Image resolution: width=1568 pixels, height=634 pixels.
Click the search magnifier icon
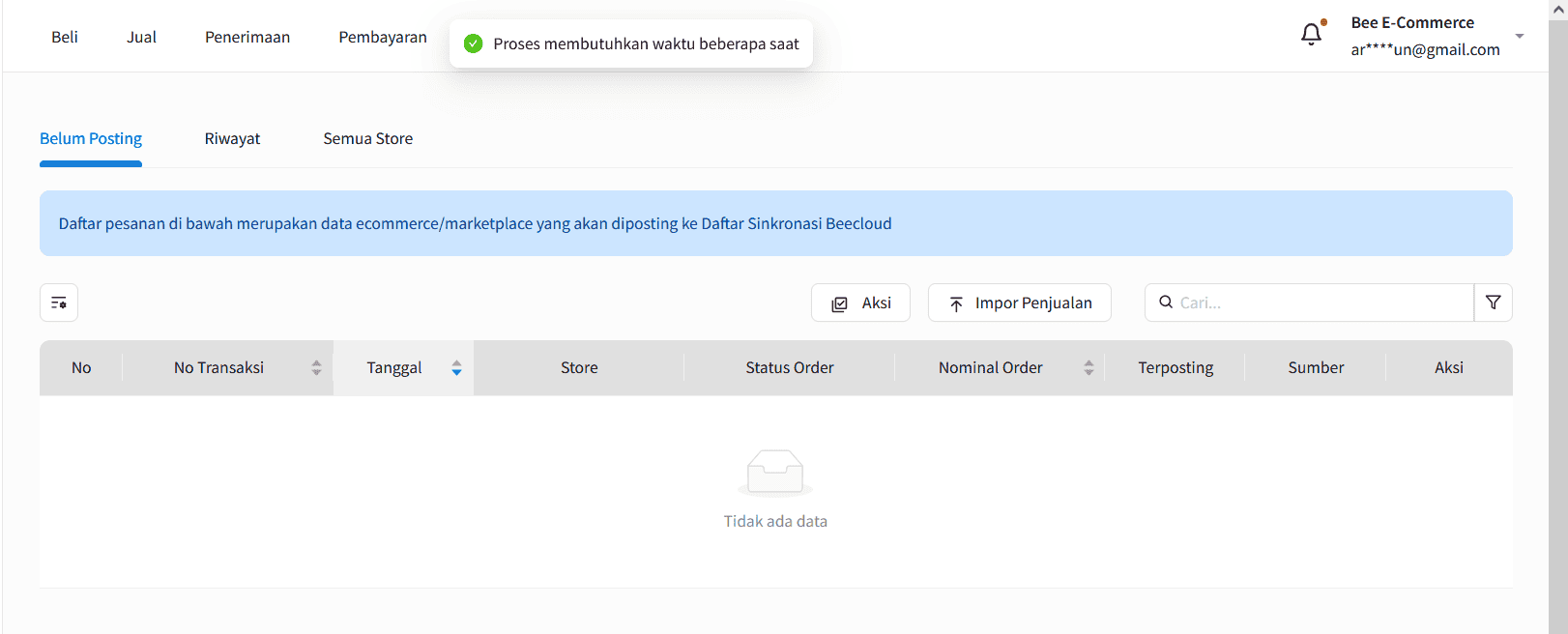pos(1166,302)
